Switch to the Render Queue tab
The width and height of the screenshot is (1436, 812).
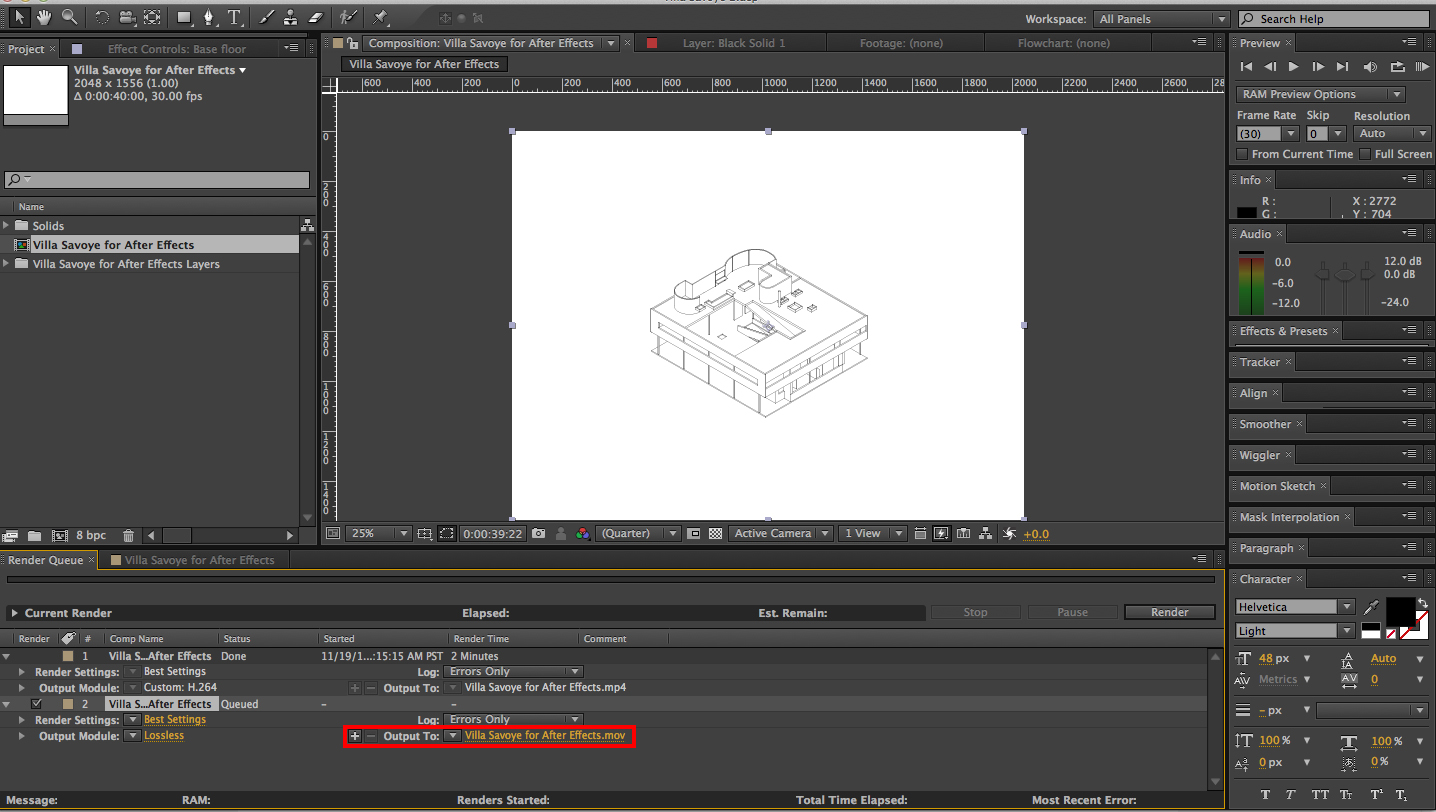point(45,560)
